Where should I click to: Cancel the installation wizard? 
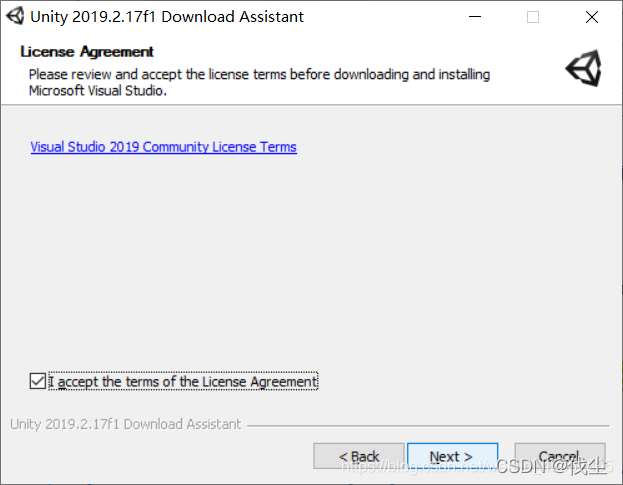pos(559,457)
